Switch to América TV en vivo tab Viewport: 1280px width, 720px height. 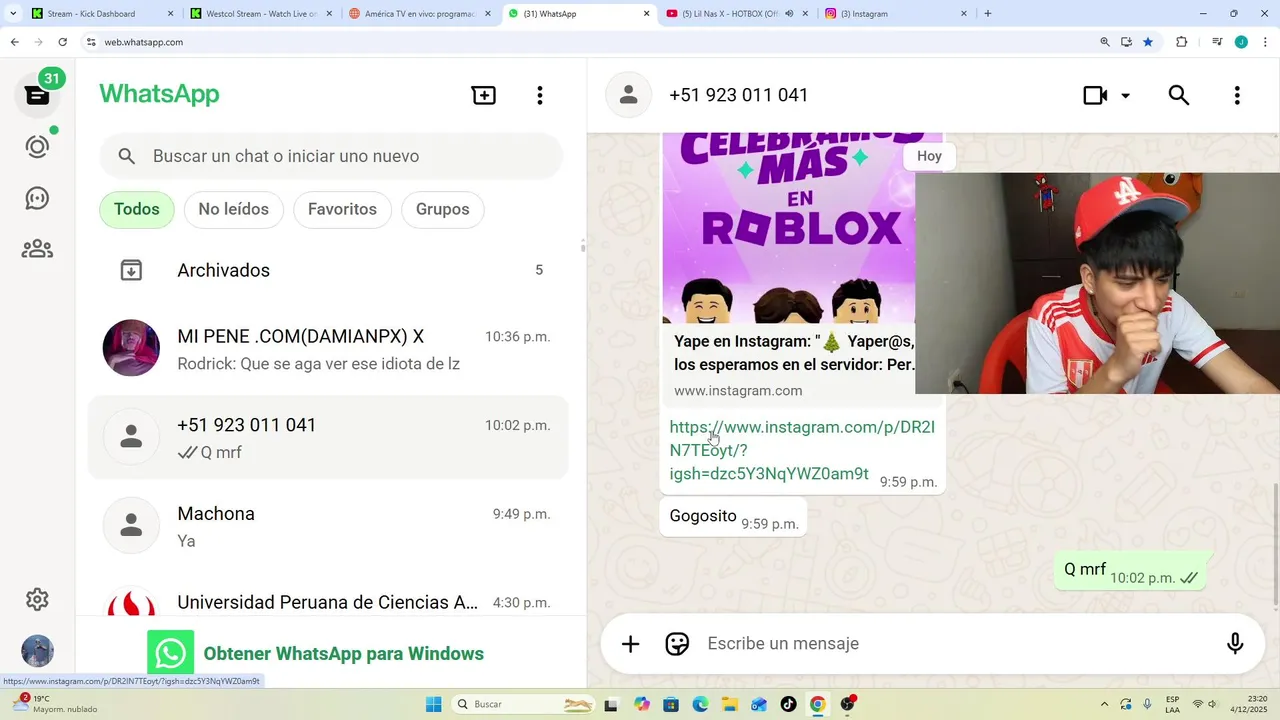point(418,14)
